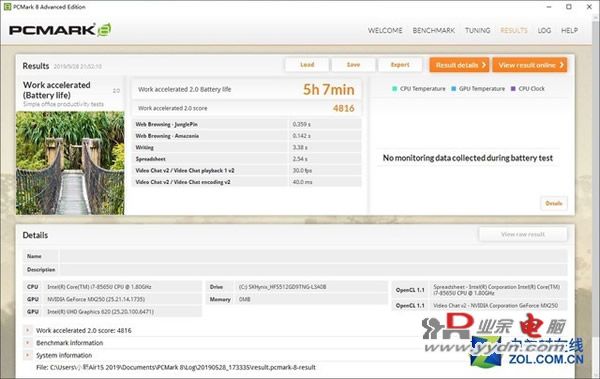Screen dimensions: 600x379
Task: Click the Description field in Details
Action: tap(313, 270)
